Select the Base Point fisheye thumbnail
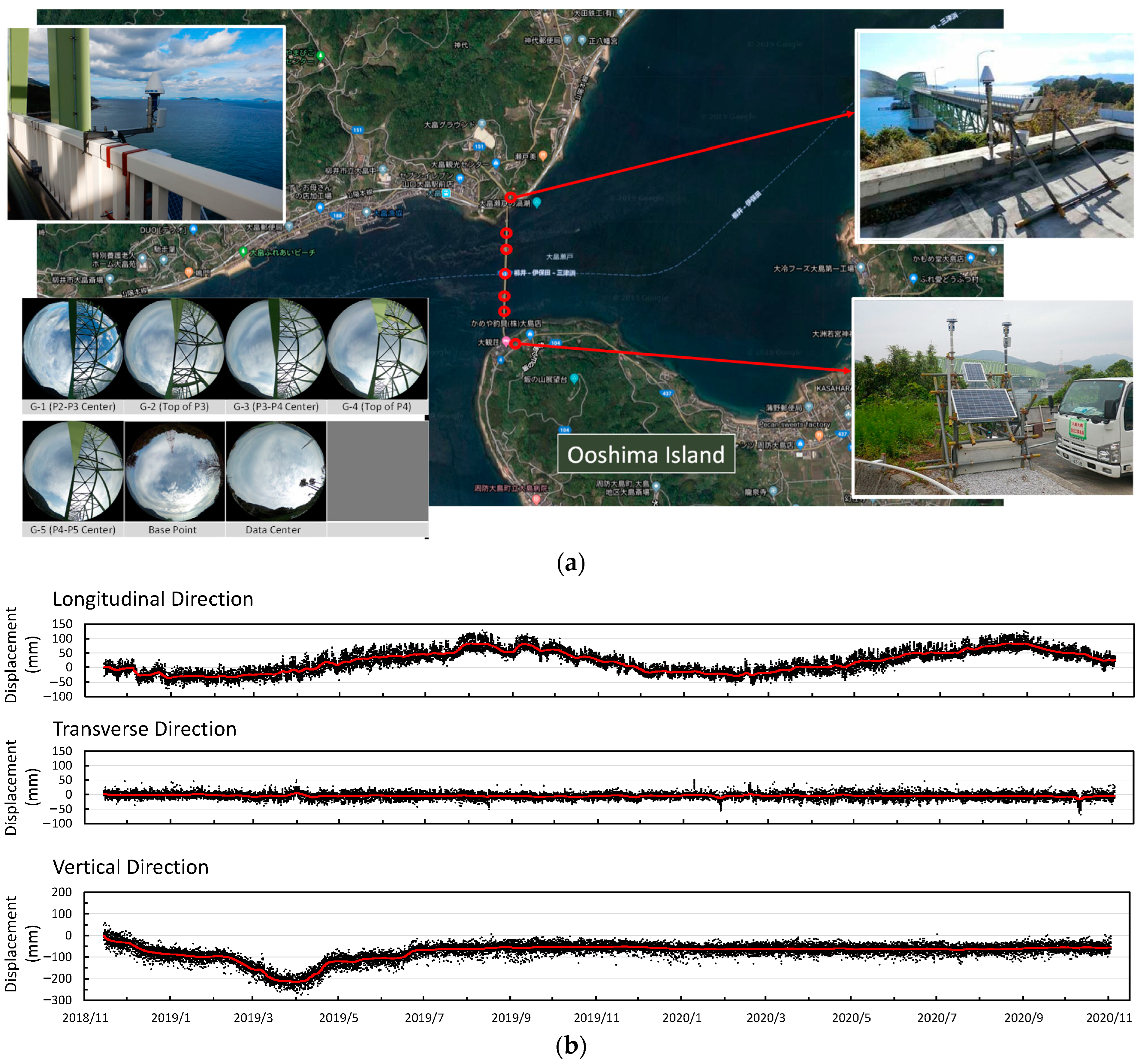This screenshot has width=1140, height=1064. (x=174, y=471)
